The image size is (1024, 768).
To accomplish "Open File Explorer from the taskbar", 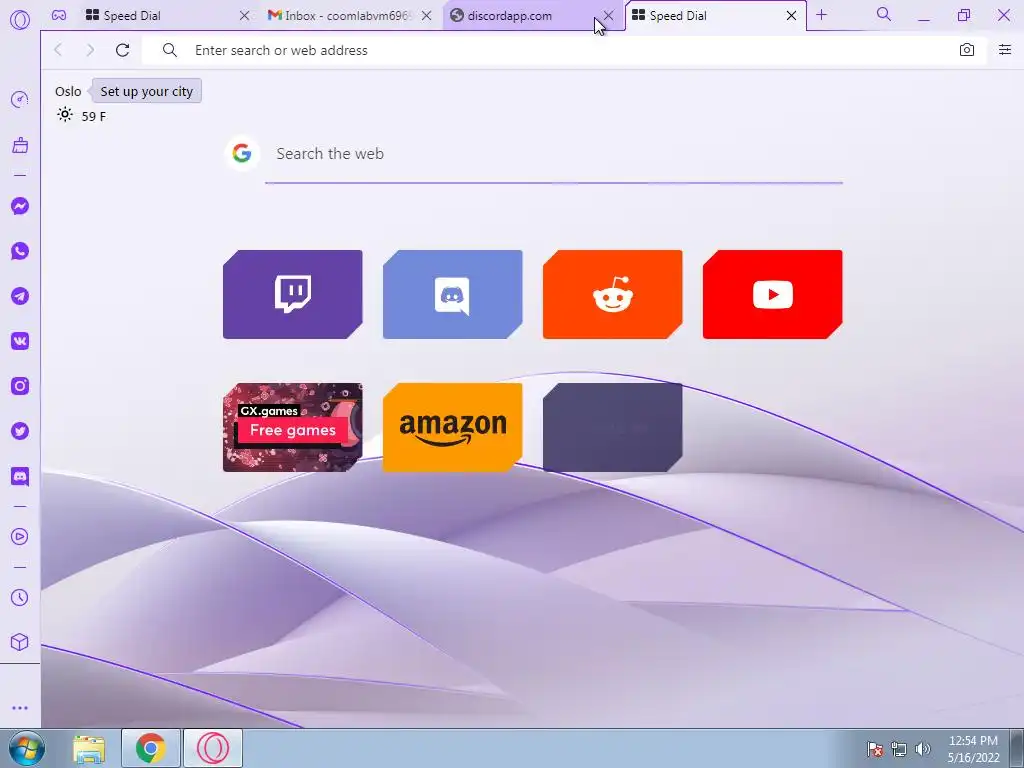I will [89, 748].
